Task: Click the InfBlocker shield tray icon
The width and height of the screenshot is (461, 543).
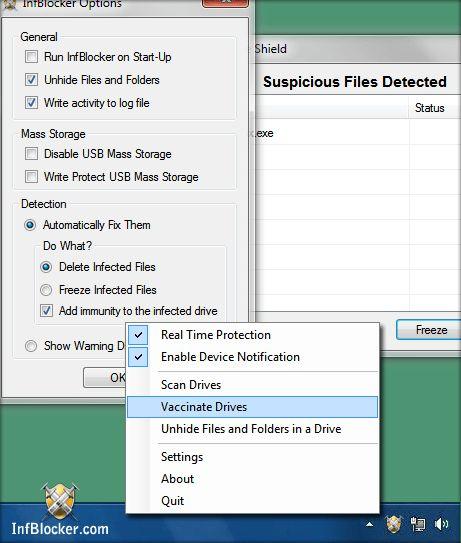Action: [x=394, y=524]
